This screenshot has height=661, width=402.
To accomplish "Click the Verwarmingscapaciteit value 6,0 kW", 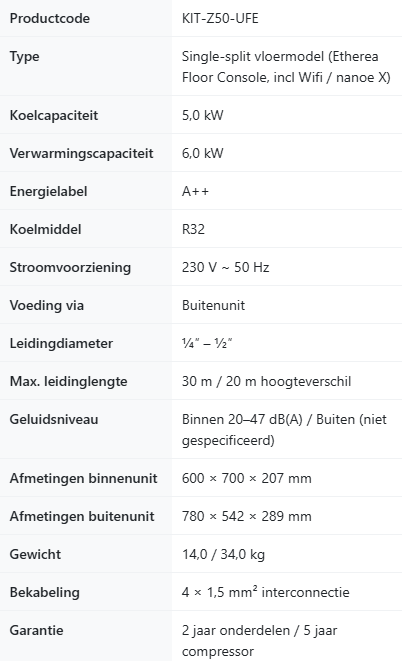I will (x=203, y=153).
